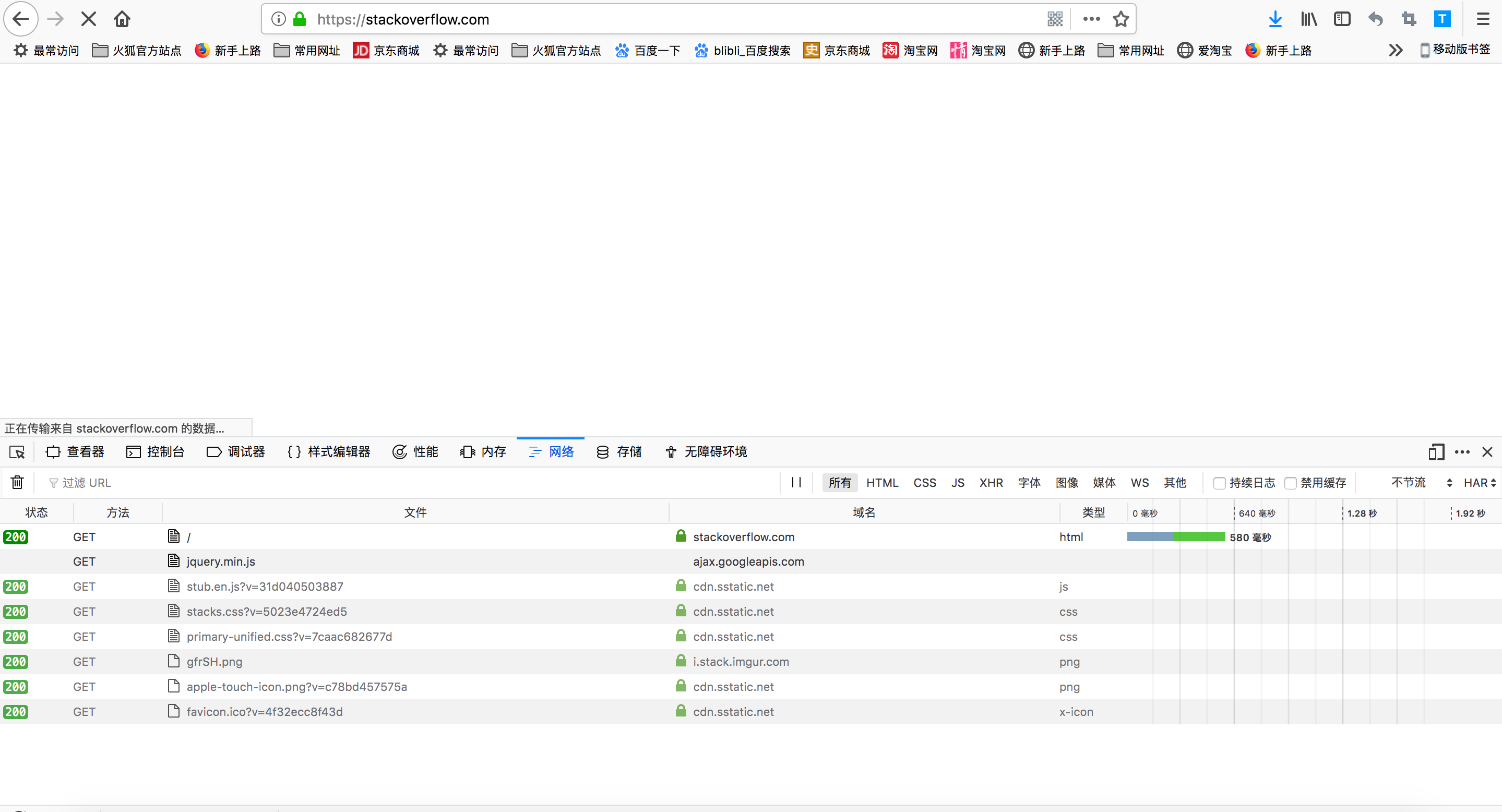Pause network recording with the pause icon
Screen dimensions: 1502x812
(796, 482)
